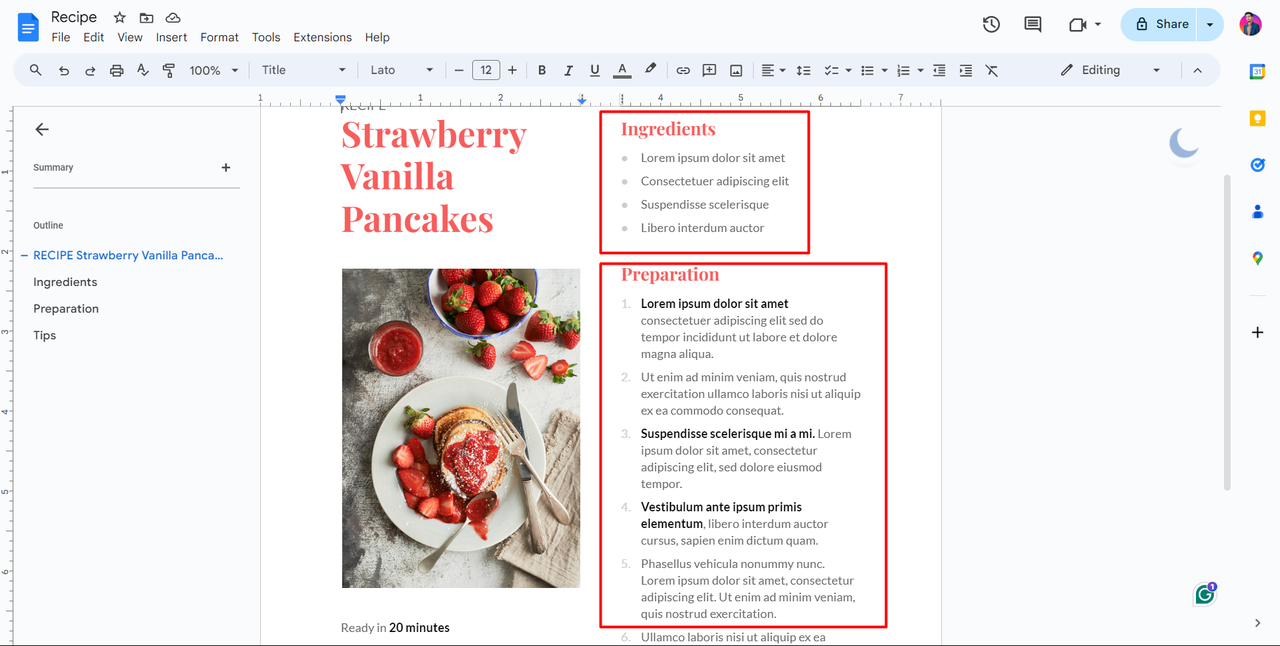This screenshot has height=646, width=1280.
Task: Open the Editing mode dropdown
Action: pyautogui.click(x=1110, y=70)
